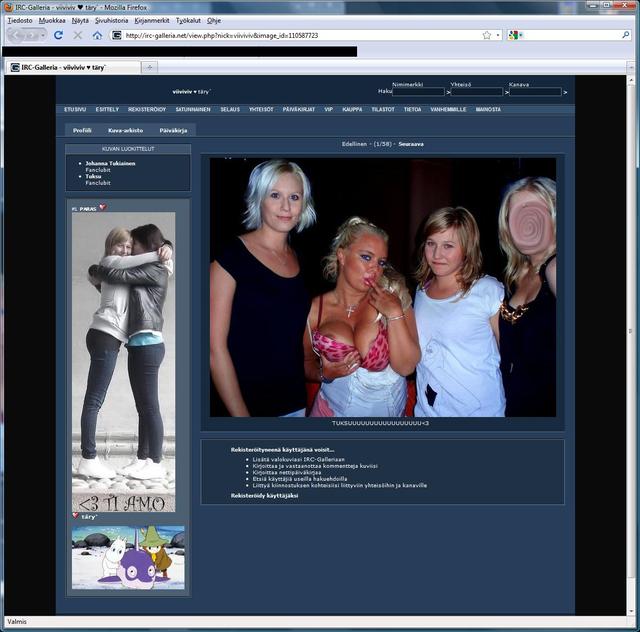Open YHTEISÖT navigation link
Screen dimensions: 640x632
tap(261, 109)
